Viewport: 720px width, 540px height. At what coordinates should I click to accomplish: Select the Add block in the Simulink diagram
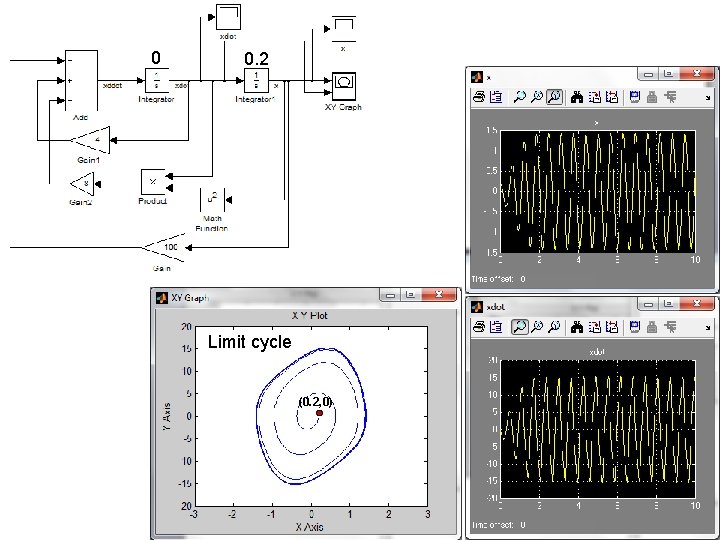click(81, 80)
